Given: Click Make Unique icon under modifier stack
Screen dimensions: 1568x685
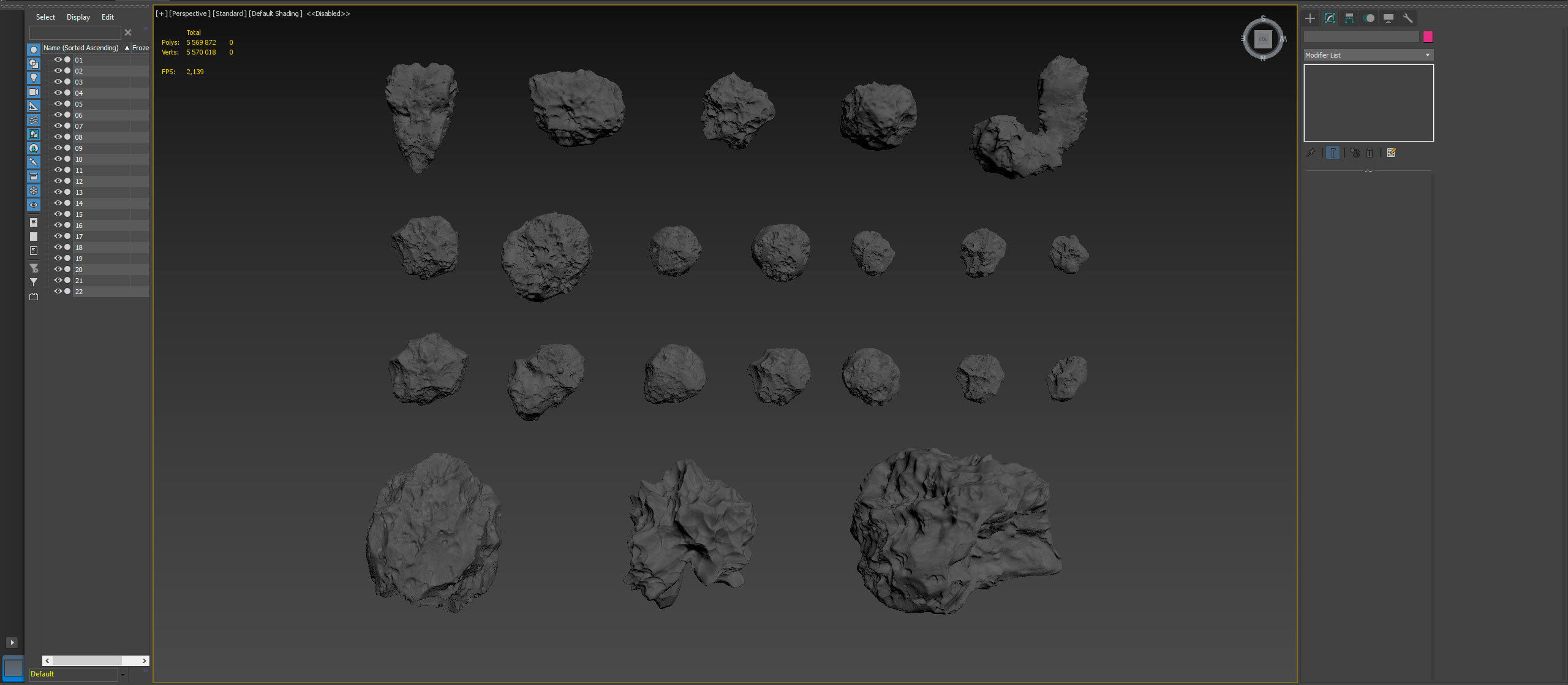Looking at the screenshot, I should coord(1355,153).
